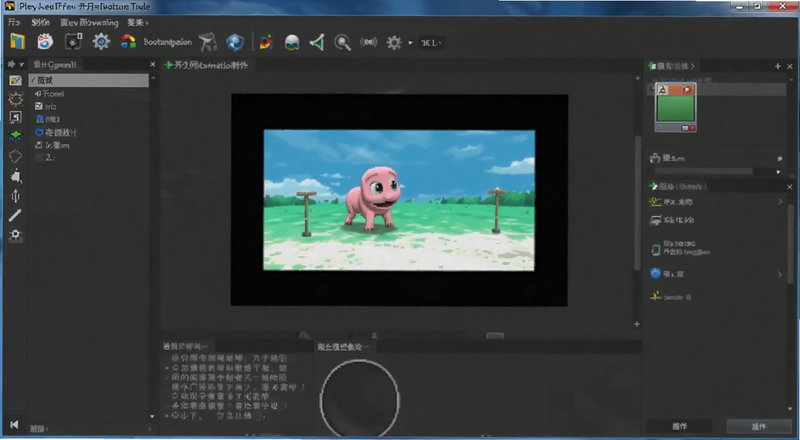Click the circular dial in the bottom panel
Image resolution: width=800 pixels, height=440 pixels.
tap(359, 399)
